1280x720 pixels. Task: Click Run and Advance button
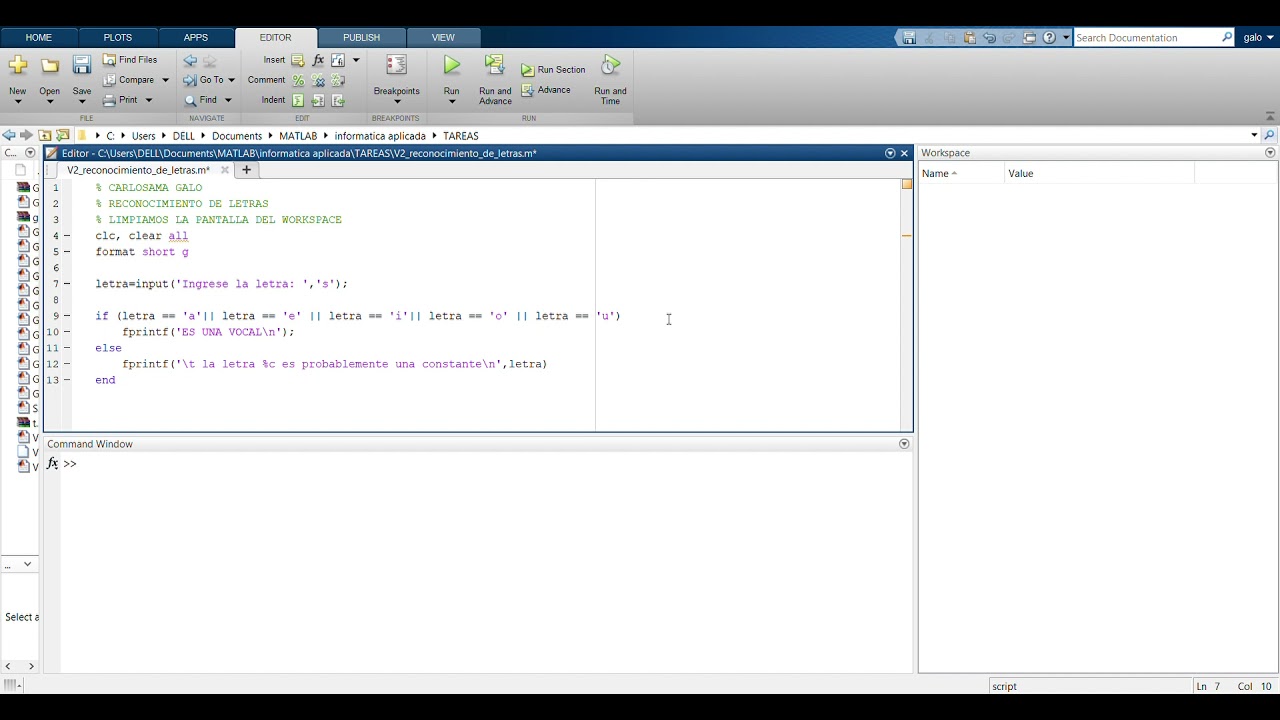point(495,80)
